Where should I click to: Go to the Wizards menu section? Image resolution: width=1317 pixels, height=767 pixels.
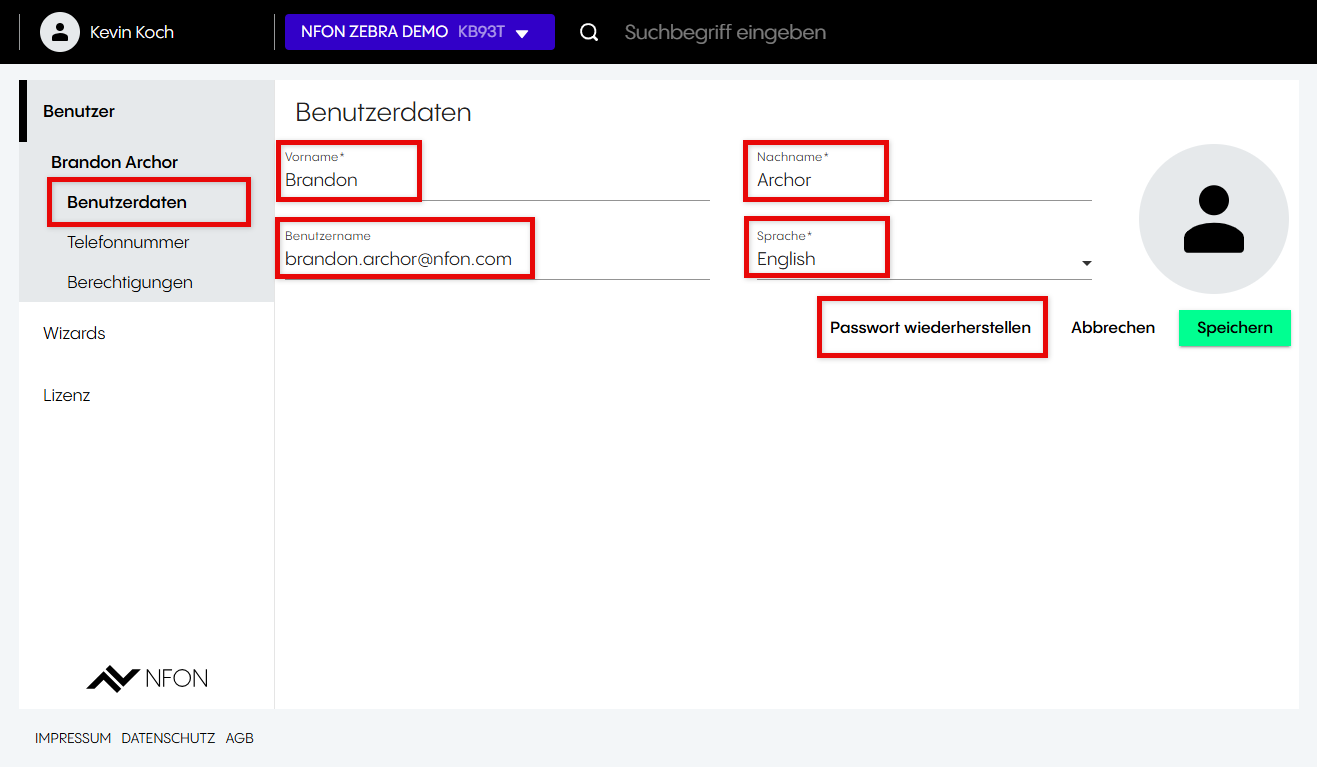point(74,333)
